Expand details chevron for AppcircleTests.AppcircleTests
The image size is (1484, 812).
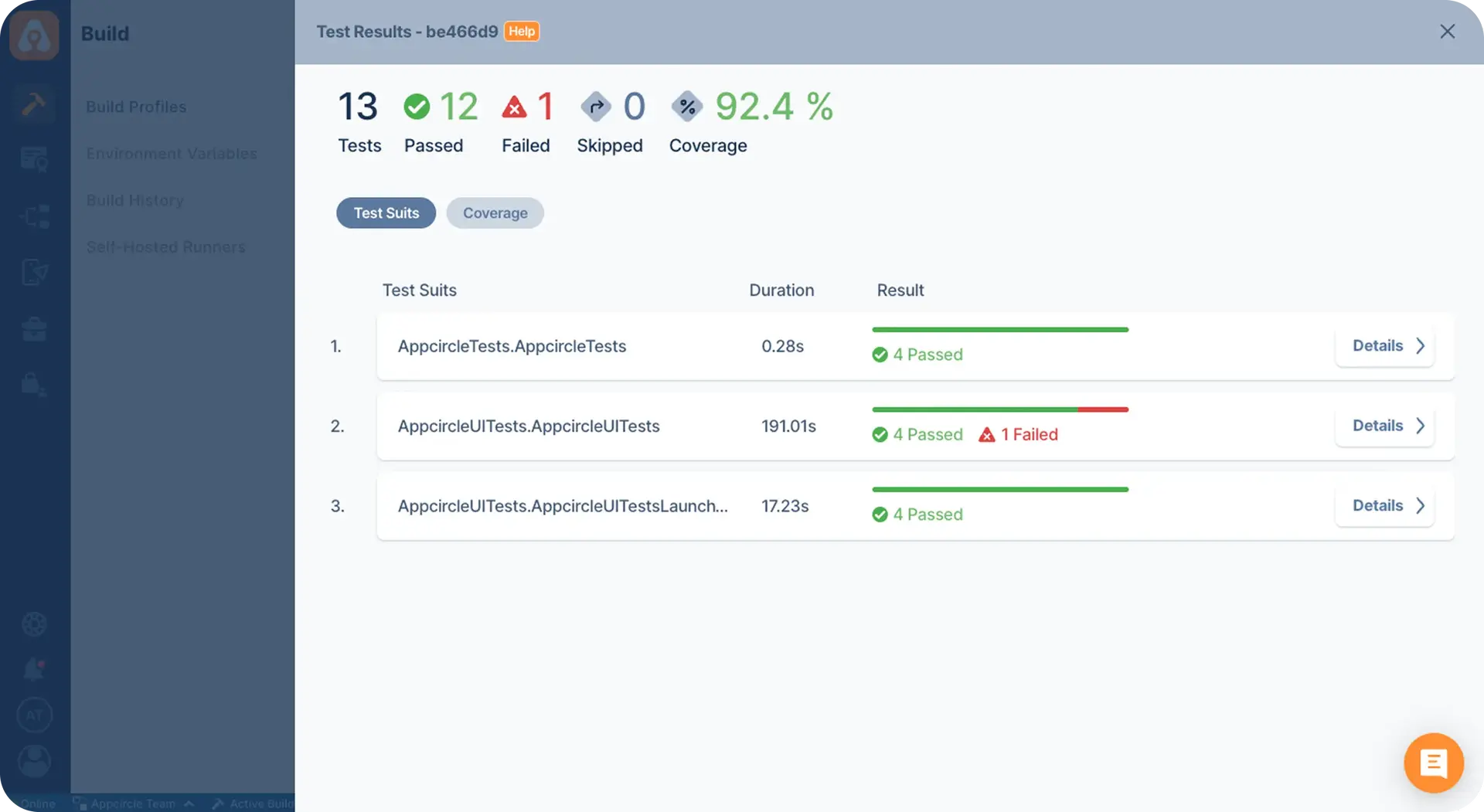click(x=1420, y=346)
